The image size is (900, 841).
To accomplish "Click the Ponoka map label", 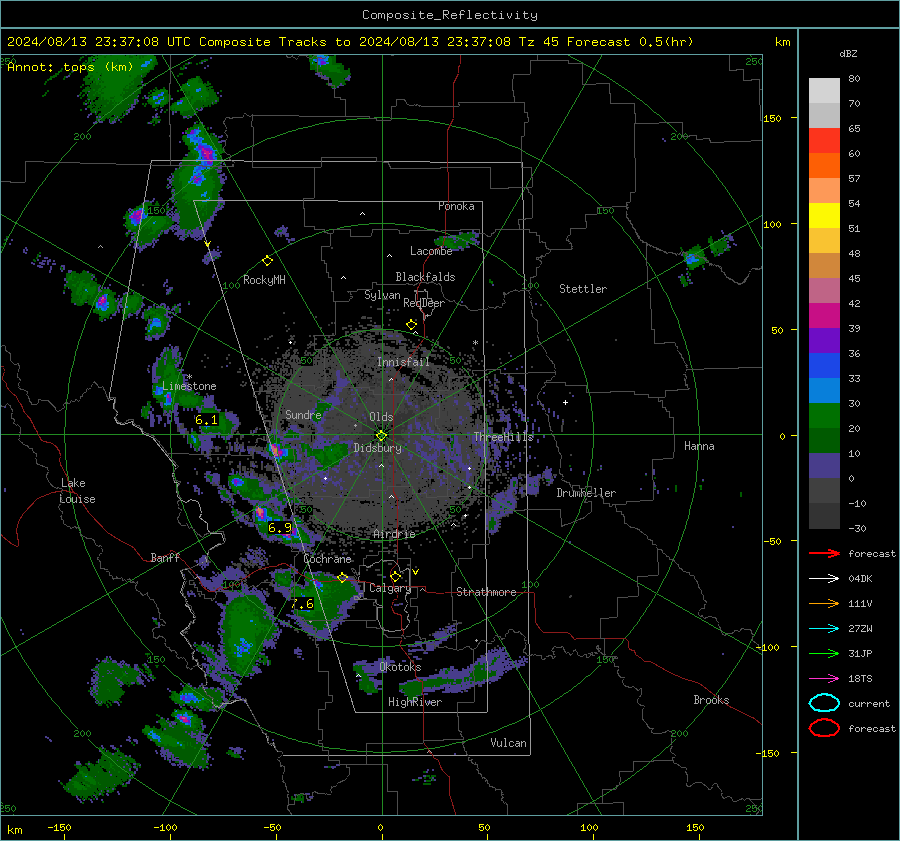I will click(x=456, y=206).
